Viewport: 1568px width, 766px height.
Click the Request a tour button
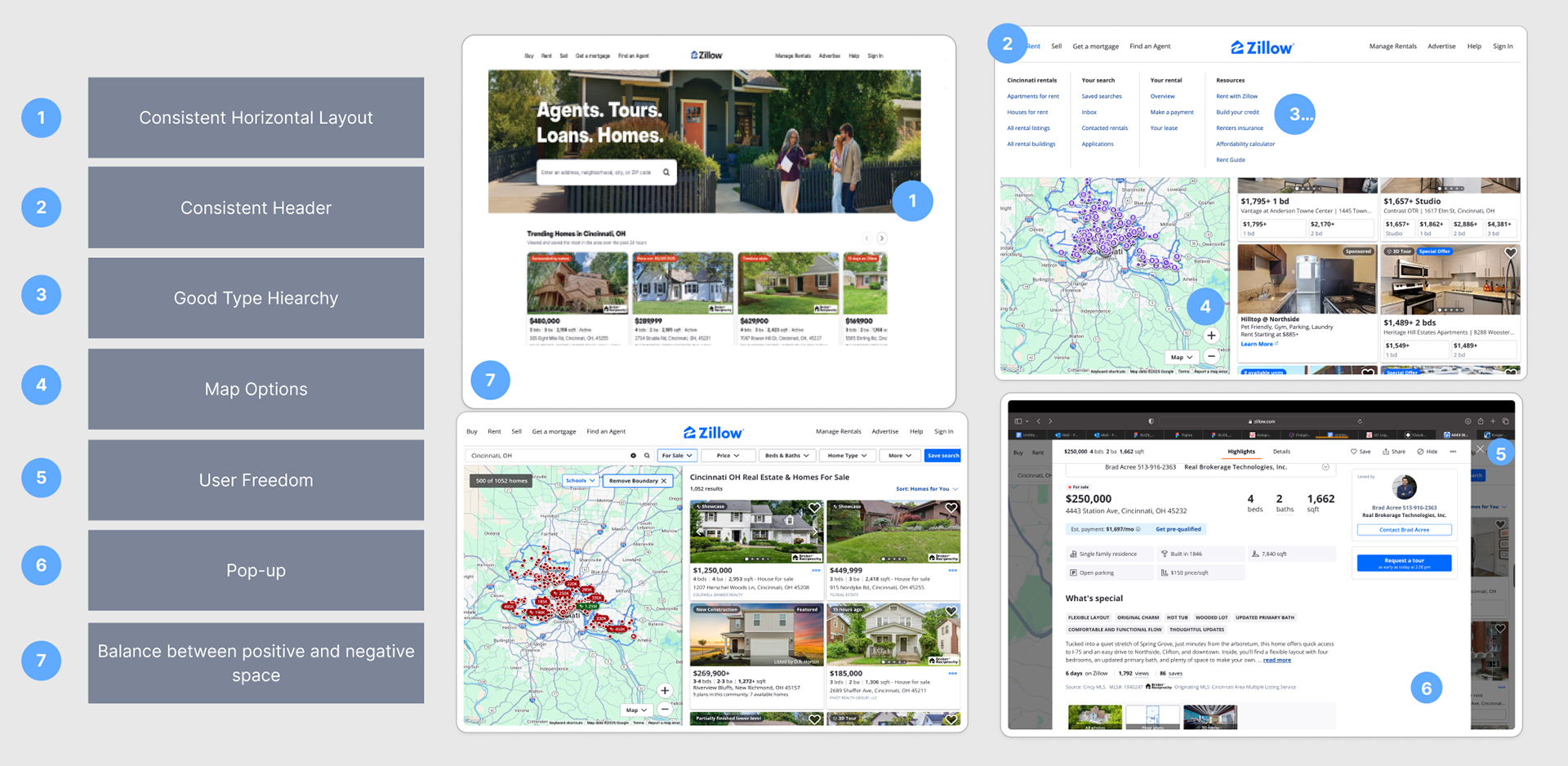[1404, 563]
